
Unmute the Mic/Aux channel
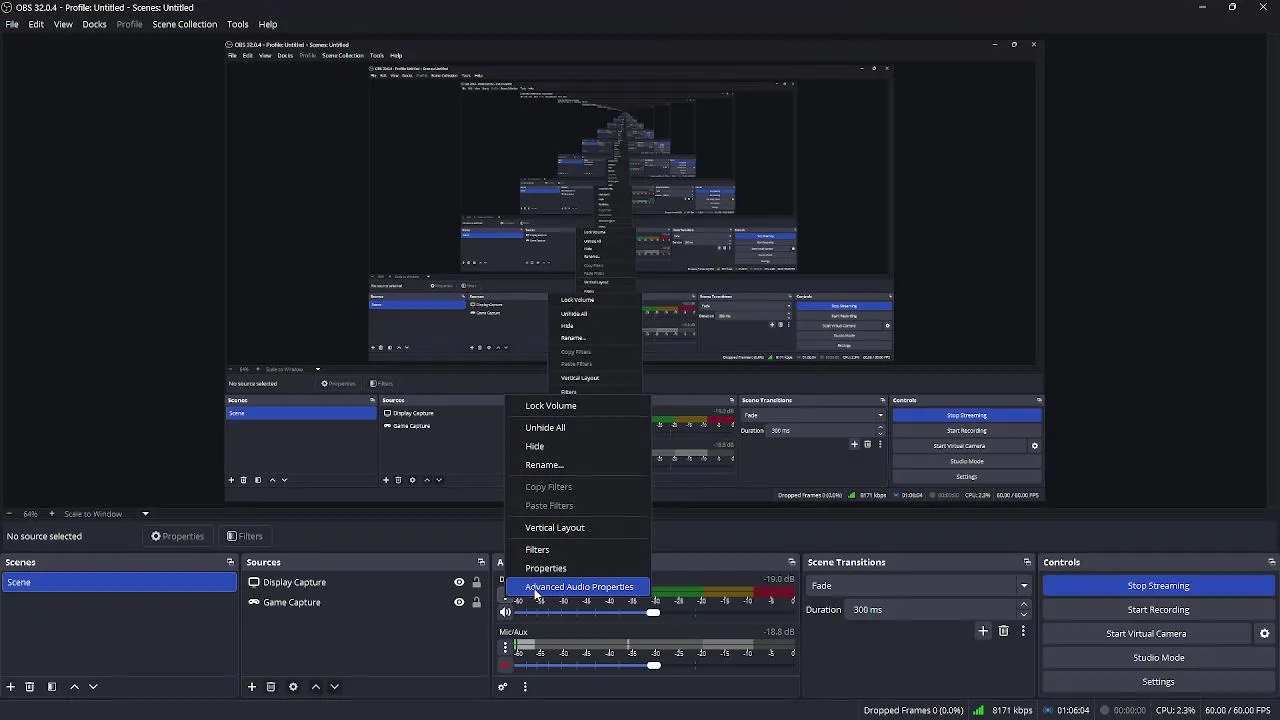(505, 665)
